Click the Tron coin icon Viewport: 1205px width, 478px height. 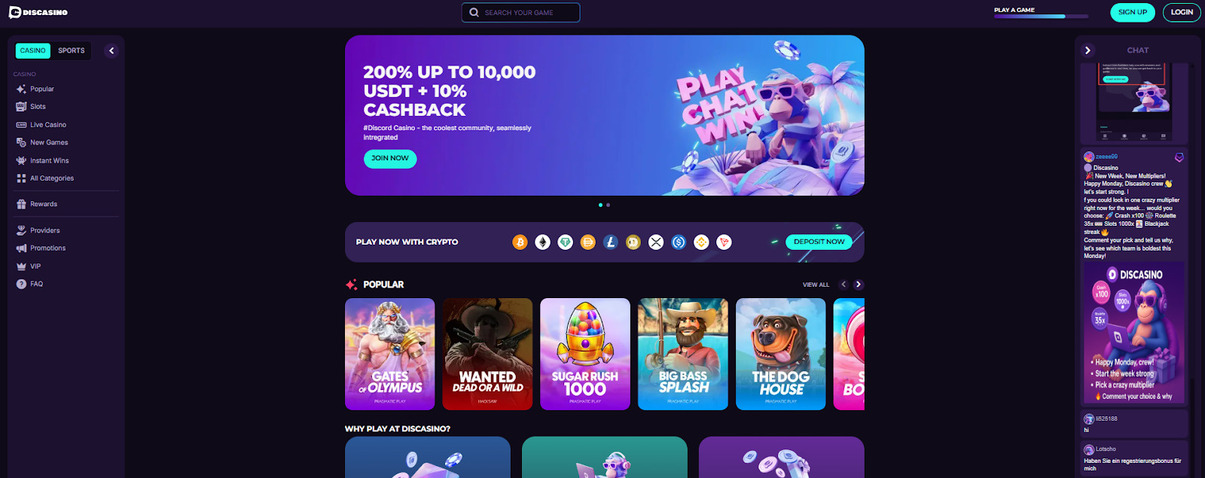723,242
